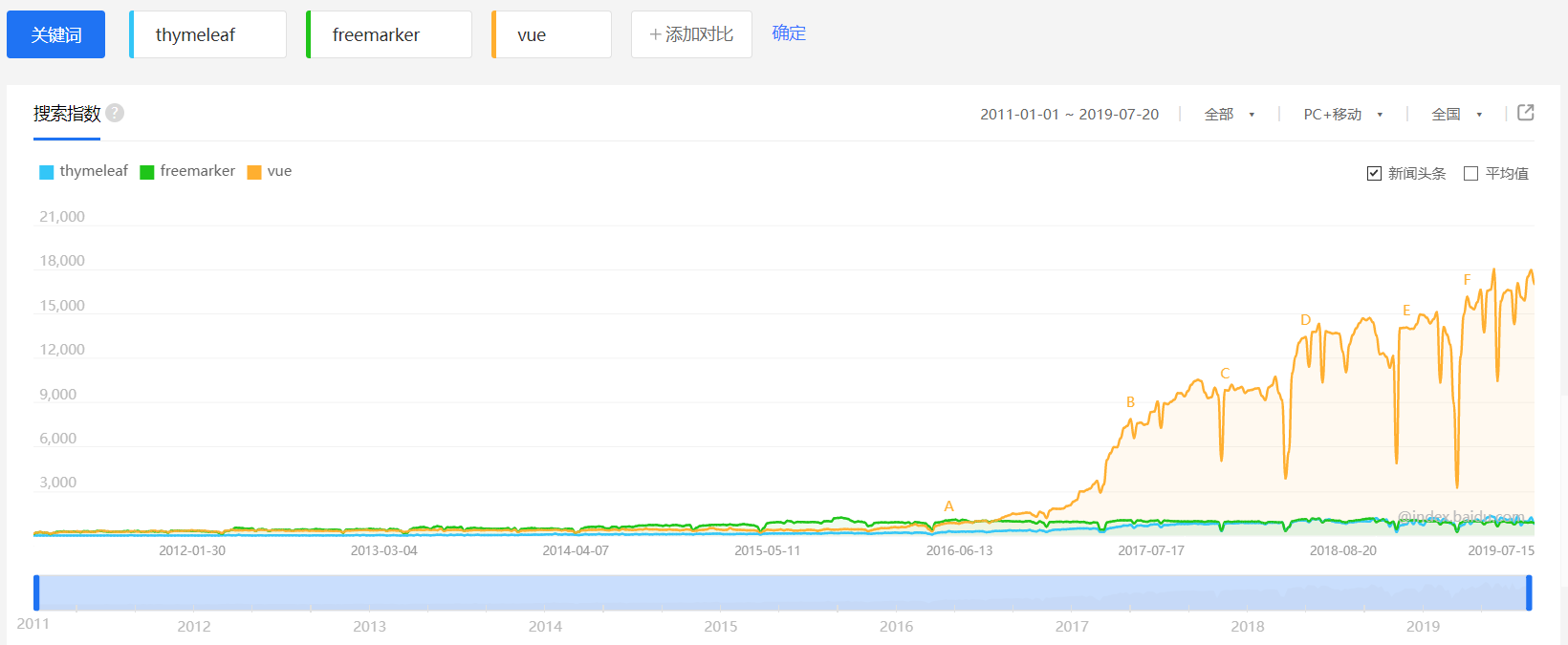The image size is (1568, 645).
Task: Click the left handle of timeline range slider
Action: (36, 592)
